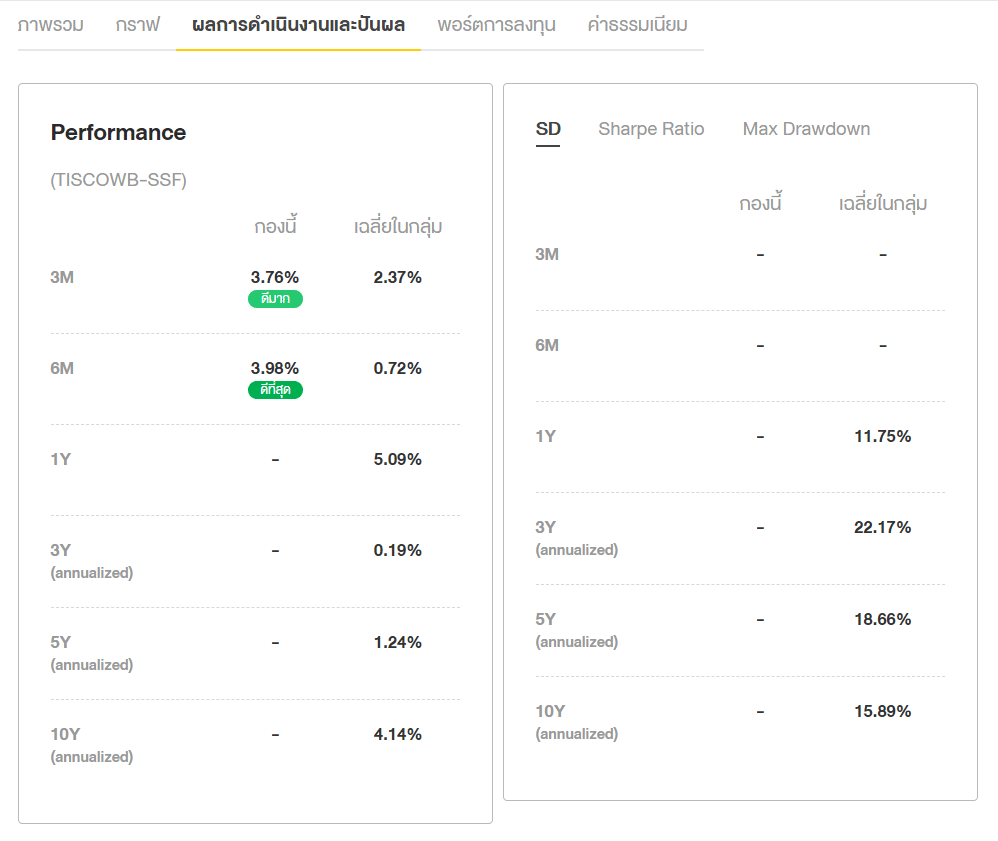Click the 22.17% three-year SD average
The height and width of the screenshot is (841, 998).
pyautogui.click(x=882, y=527)
